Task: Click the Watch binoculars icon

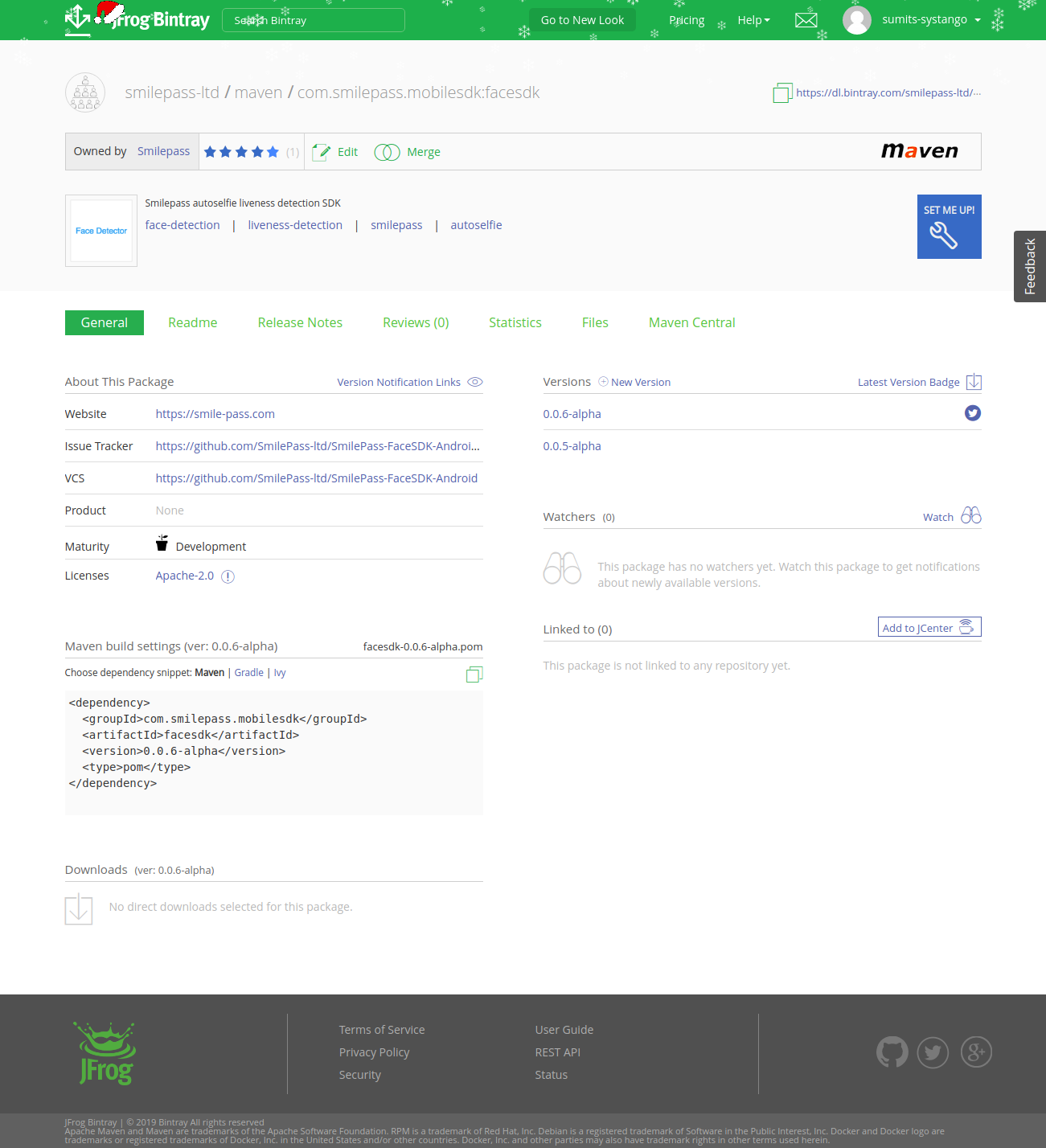Action: pyautogui.click(x=971, y=516)
